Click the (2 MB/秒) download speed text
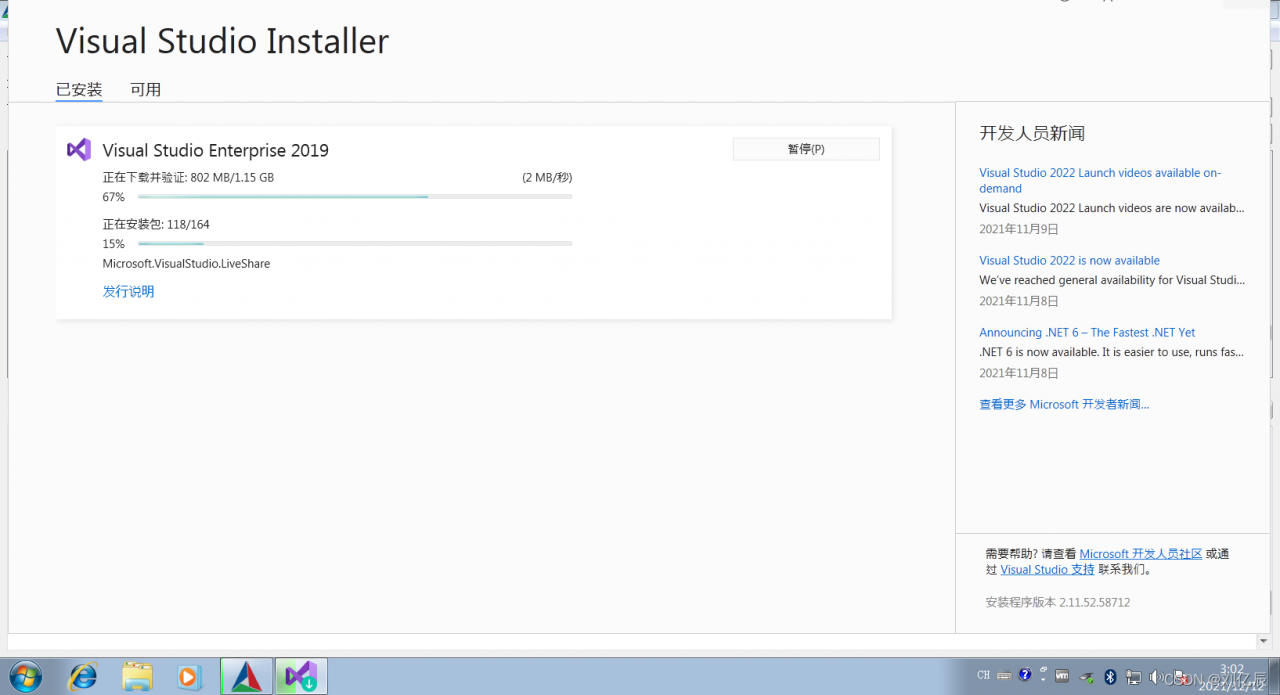The height and width of the screenshot is (695, 1280). 547,177
